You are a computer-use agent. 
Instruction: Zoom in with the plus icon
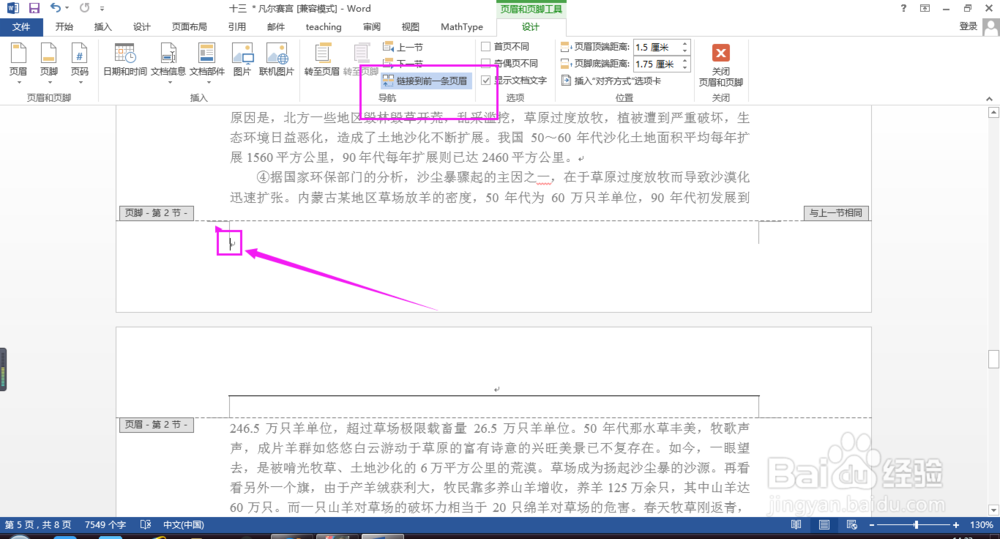[956, 525]
